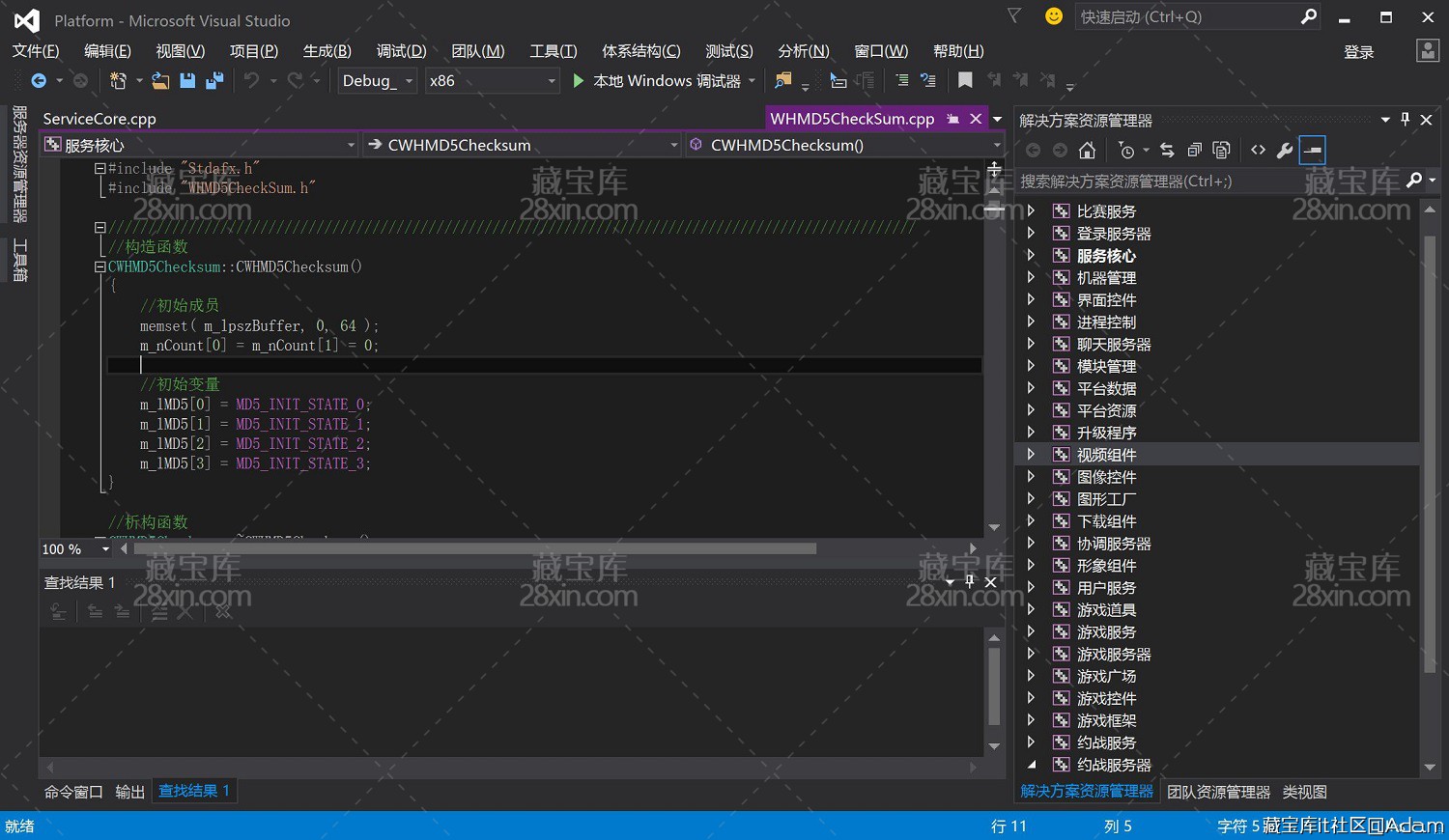1449x840 pixels.
Task: Collapse all in Solution Explorer
Action: click(1194, 150)
